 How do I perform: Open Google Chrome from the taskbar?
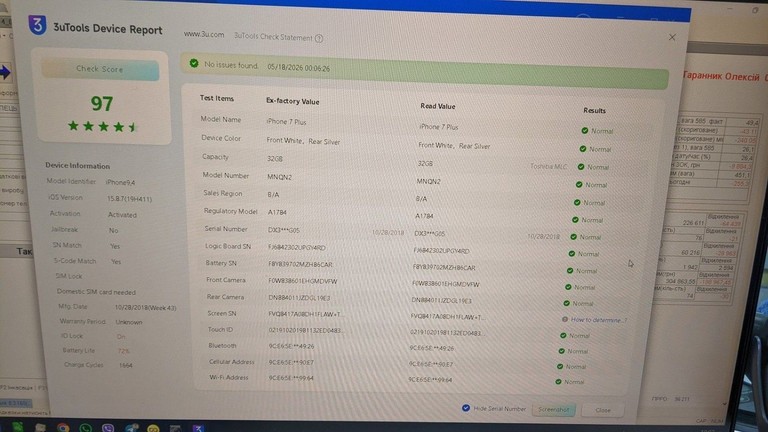click(x=63, y=428)
